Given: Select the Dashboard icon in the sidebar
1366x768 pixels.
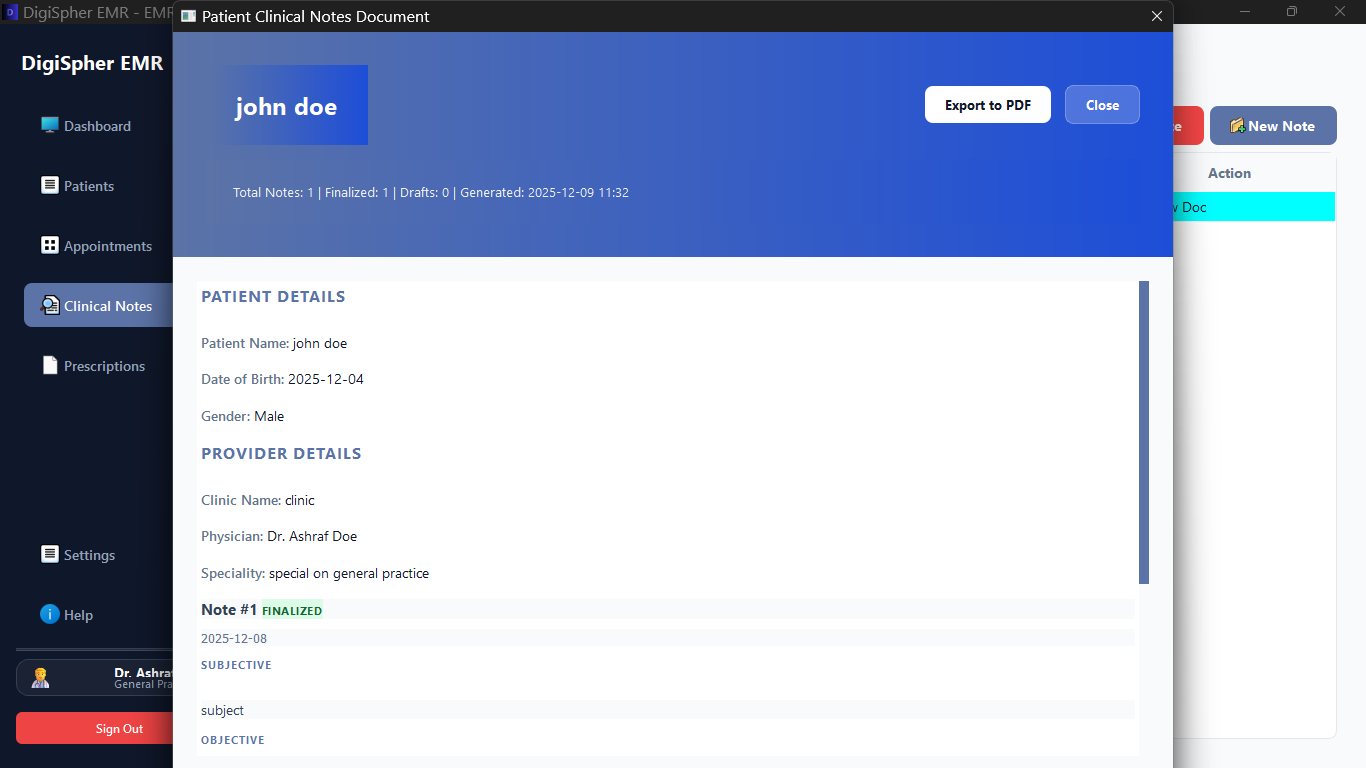Looking at the screenshot, I should [49, 125].
